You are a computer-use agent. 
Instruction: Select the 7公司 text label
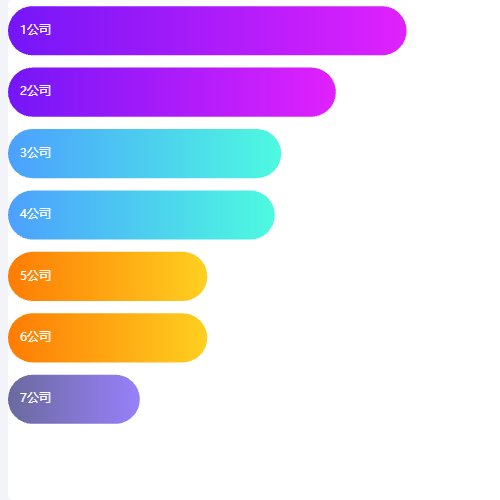point(35,398)
